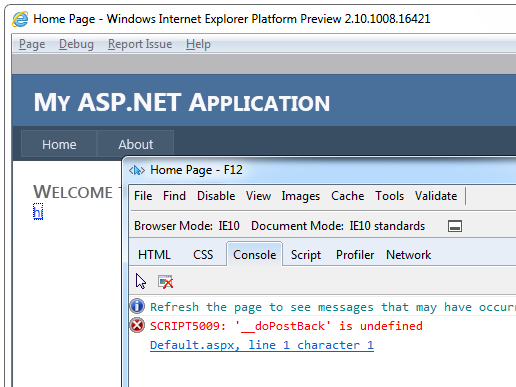Image resolution: width=516 pixels, height=387 pixels.
Task: Select the Console tab
Action: tap(255, 254)
